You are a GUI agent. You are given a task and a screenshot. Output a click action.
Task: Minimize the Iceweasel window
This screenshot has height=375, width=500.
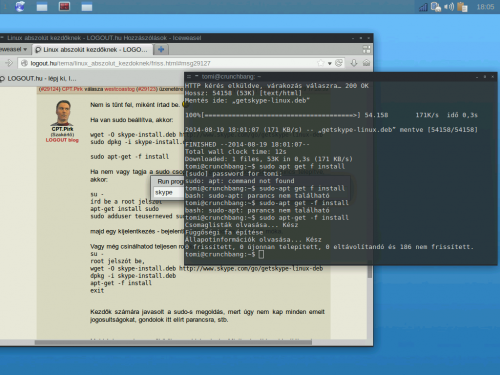[x=353, y=38]
